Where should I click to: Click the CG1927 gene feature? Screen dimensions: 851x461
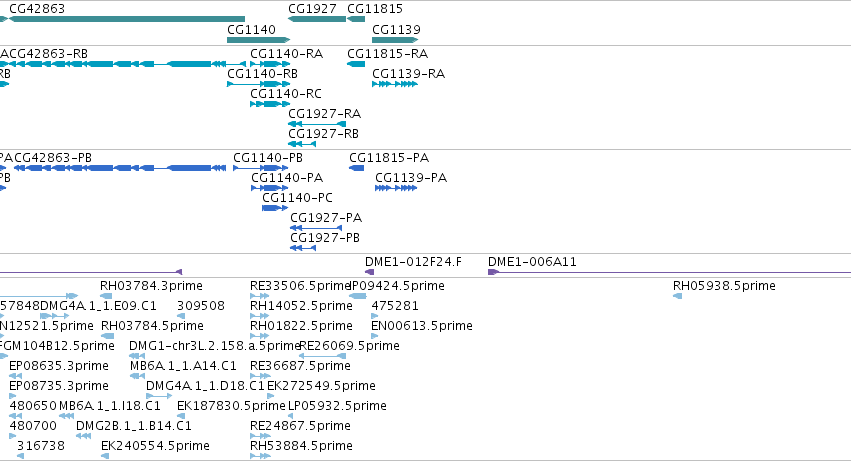[x=317, y=19]
